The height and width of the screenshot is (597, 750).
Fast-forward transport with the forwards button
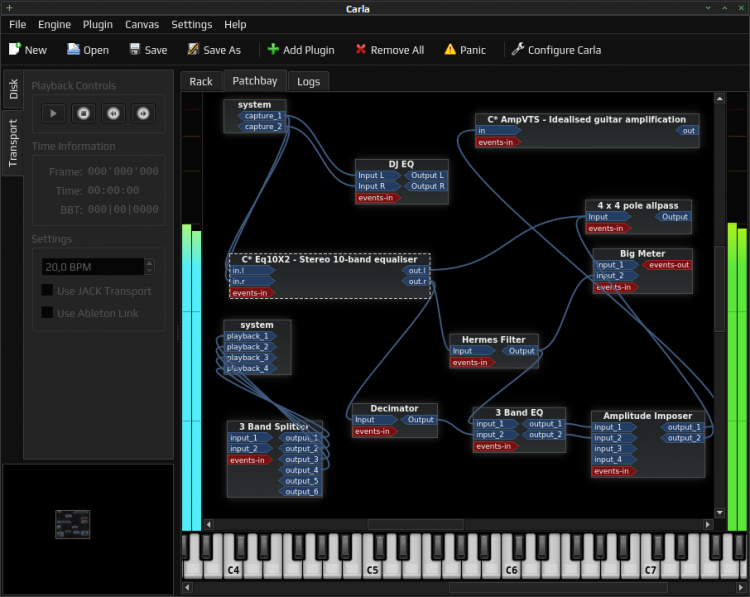click(143, 113)
